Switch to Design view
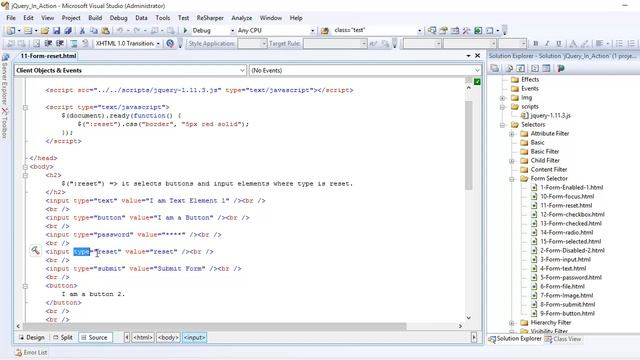Viewport: 640px width, 360px height. [31, 338]
